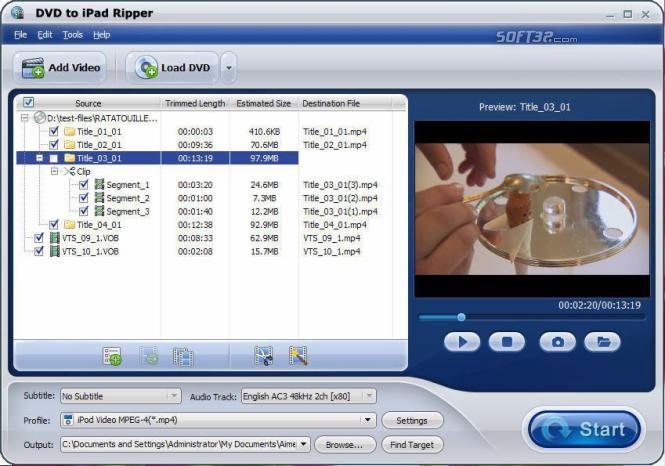665x466 pixels.
Task: Click the clip video scissors icon in toolbar
Action: [x=263, y=356]
